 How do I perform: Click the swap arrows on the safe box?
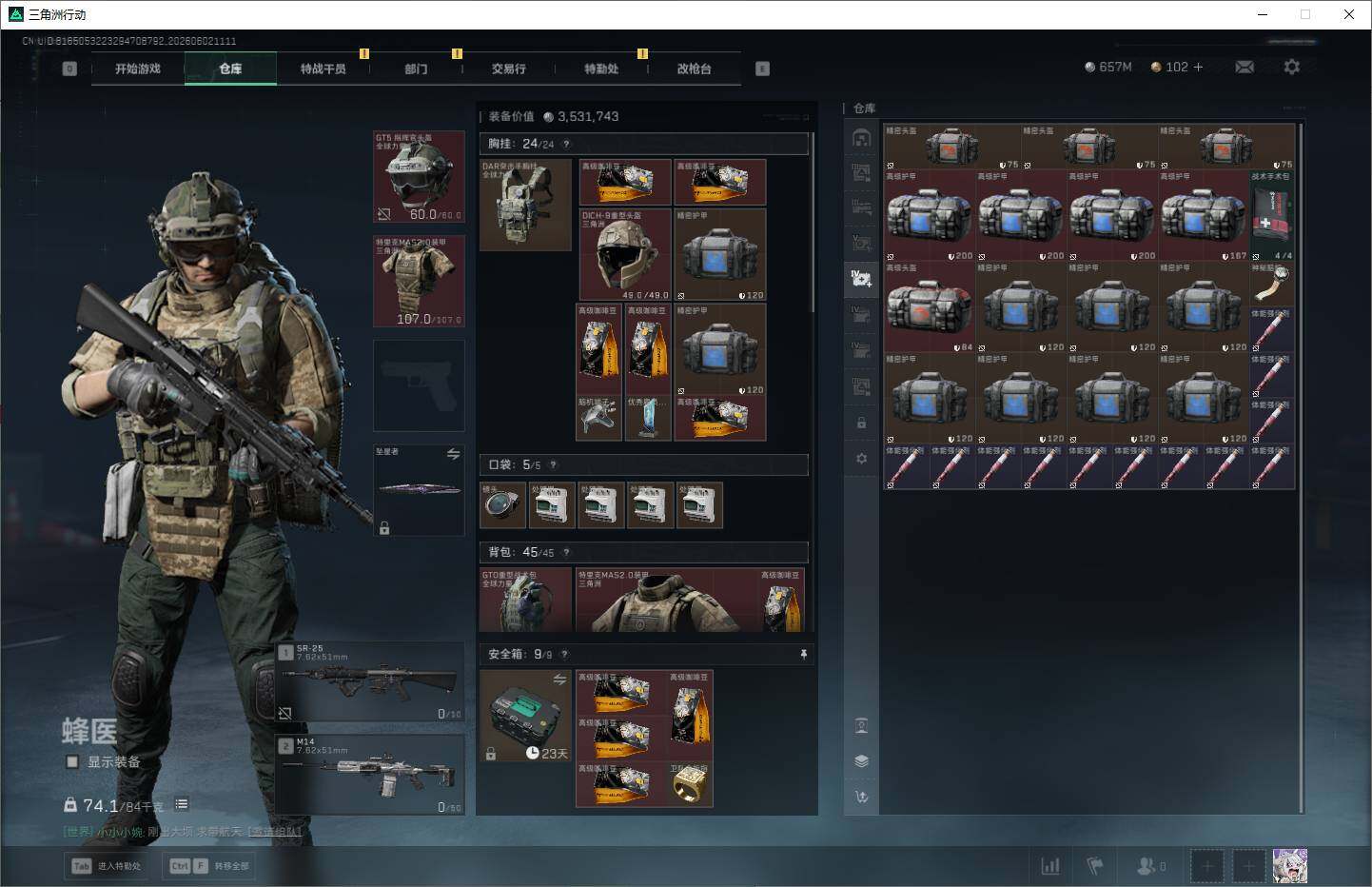559,679
